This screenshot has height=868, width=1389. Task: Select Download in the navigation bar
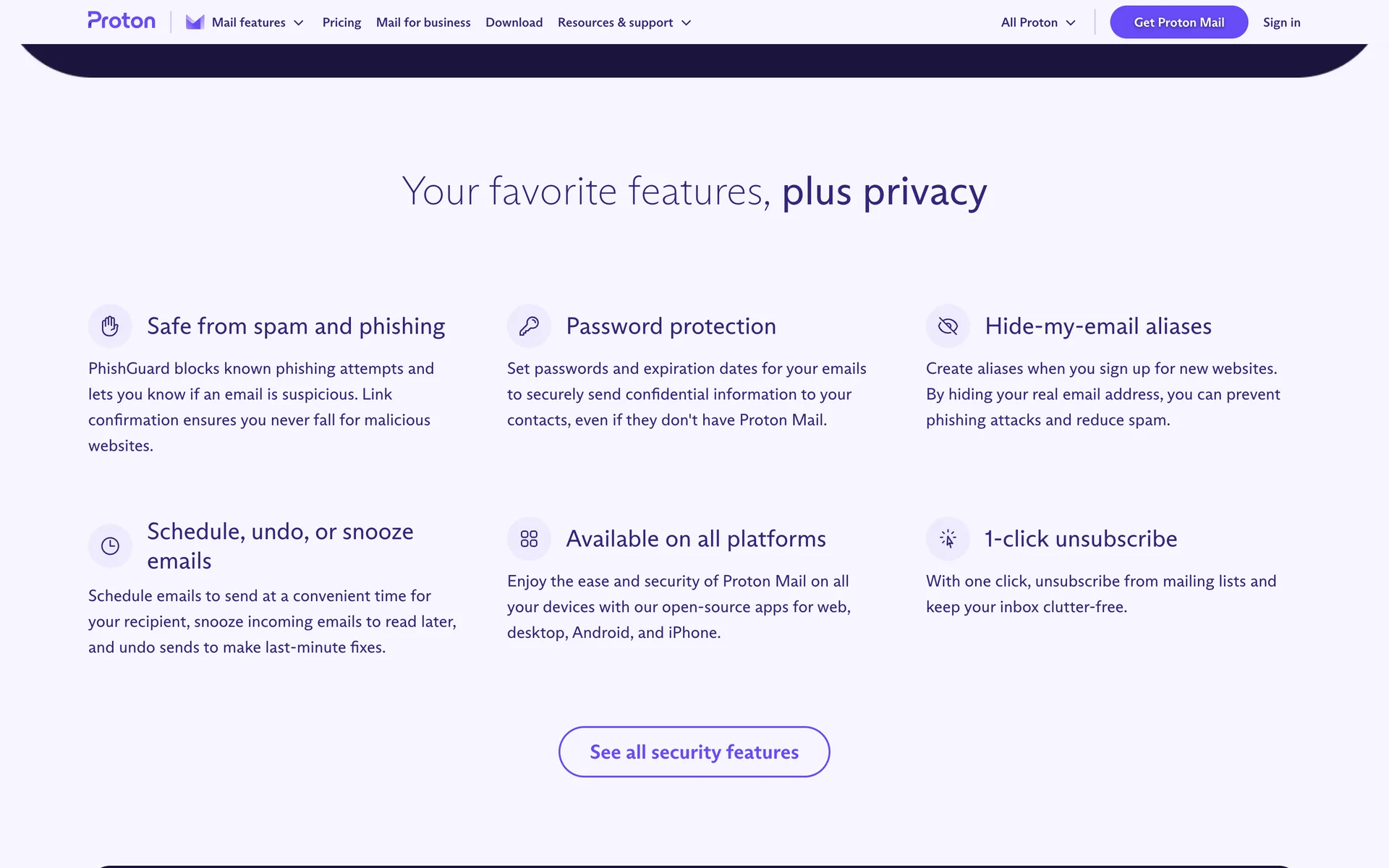(x=514, y=22)
